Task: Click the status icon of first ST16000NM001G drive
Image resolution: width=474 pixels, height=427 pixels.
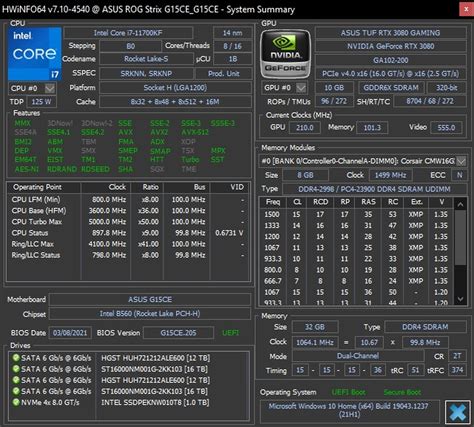Action: coord(16,369)
